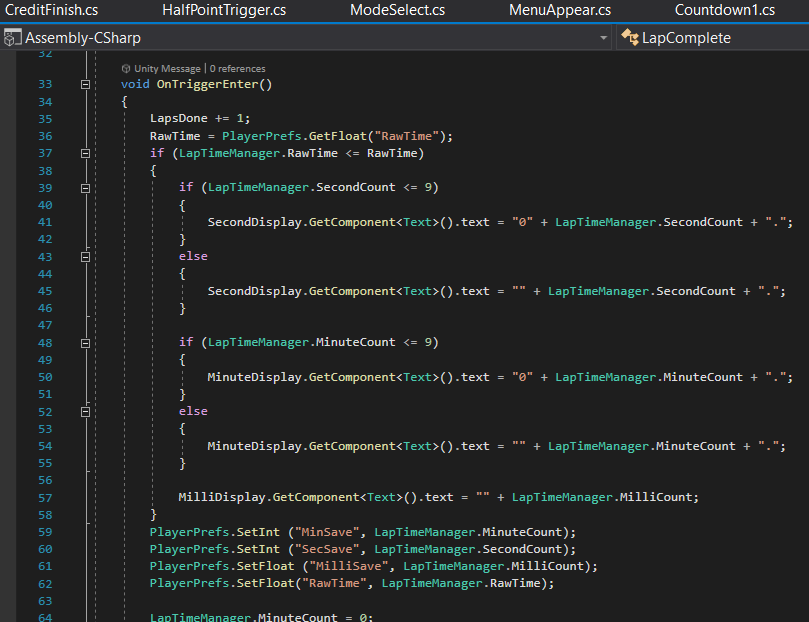Collapse the else block at line 43
The height and width of the screenshot is (622, 809).
point(86,257)
